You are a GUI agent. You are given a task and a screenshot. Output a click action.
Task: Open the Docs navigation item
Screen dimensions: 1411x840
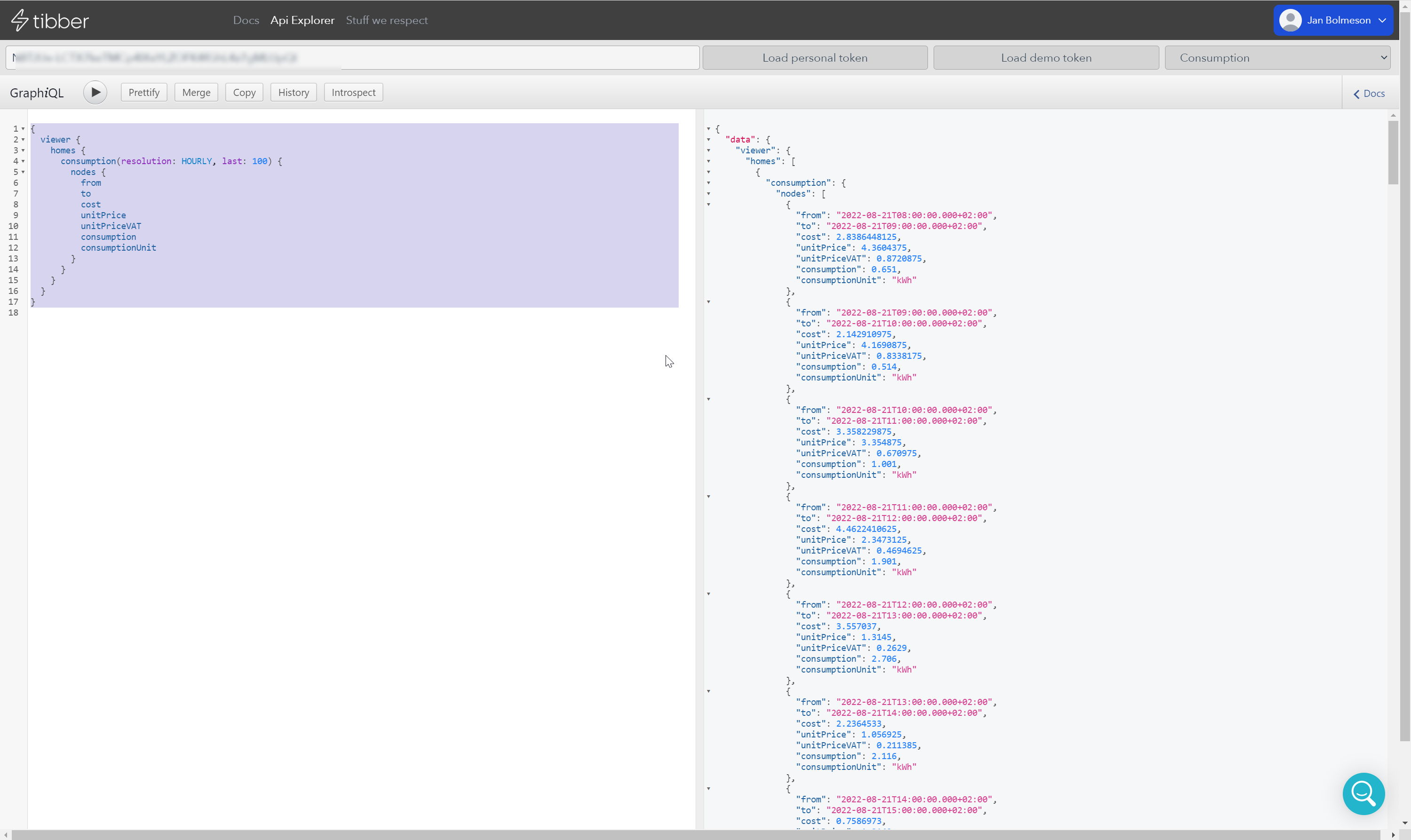(246, 20)
